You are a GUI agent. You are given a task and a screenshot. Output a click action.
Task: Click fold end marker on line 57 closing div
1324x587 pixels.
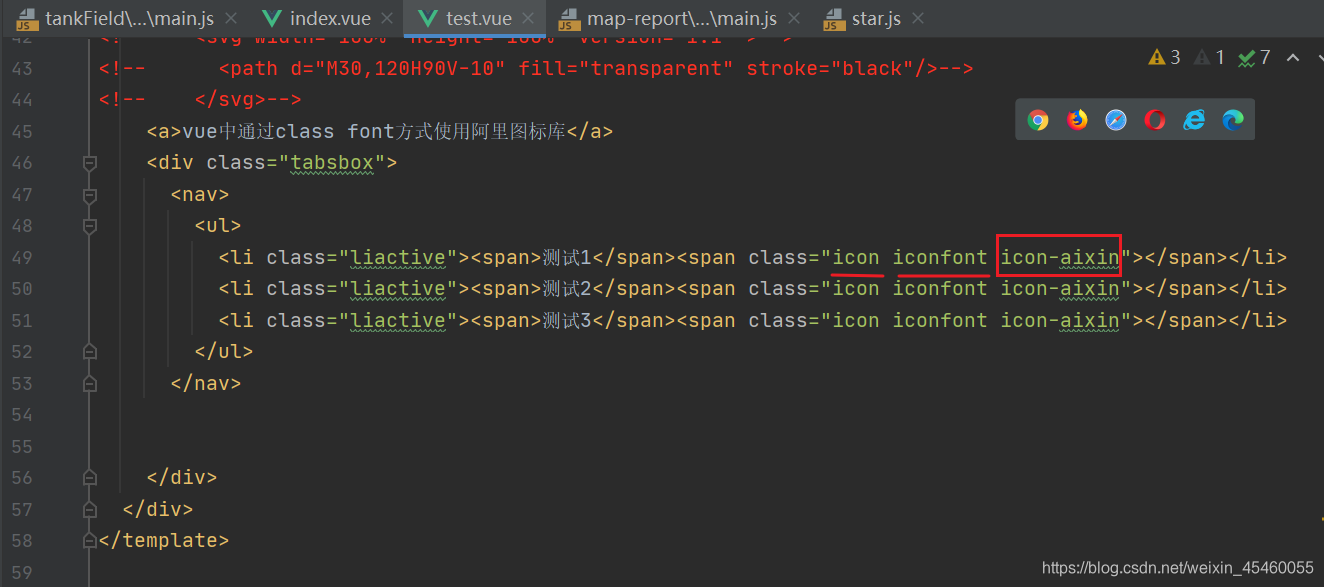[x=89, y=509]
